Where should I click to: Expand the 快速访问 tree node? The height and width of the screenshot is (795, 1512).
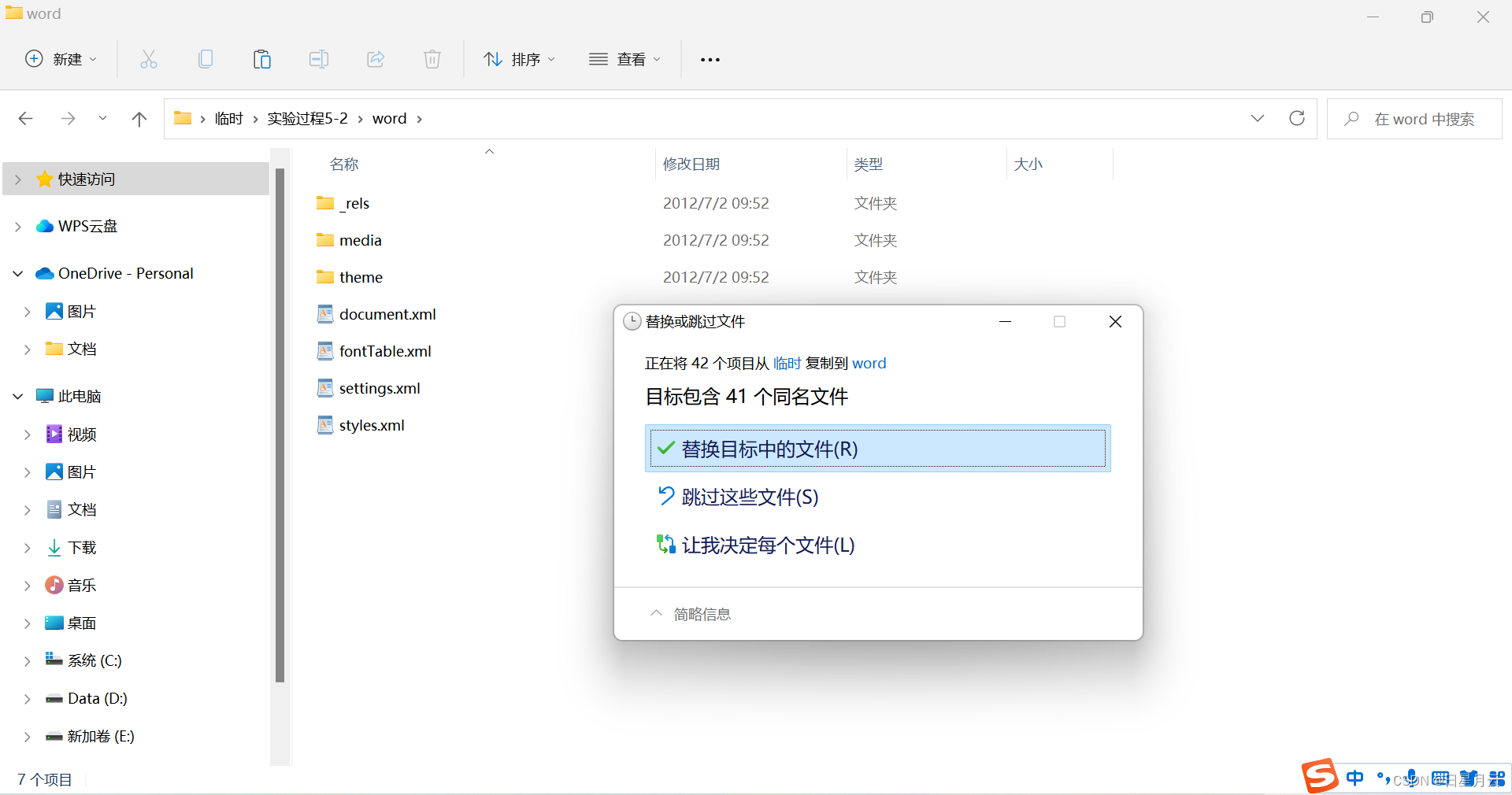pos(17,179)
